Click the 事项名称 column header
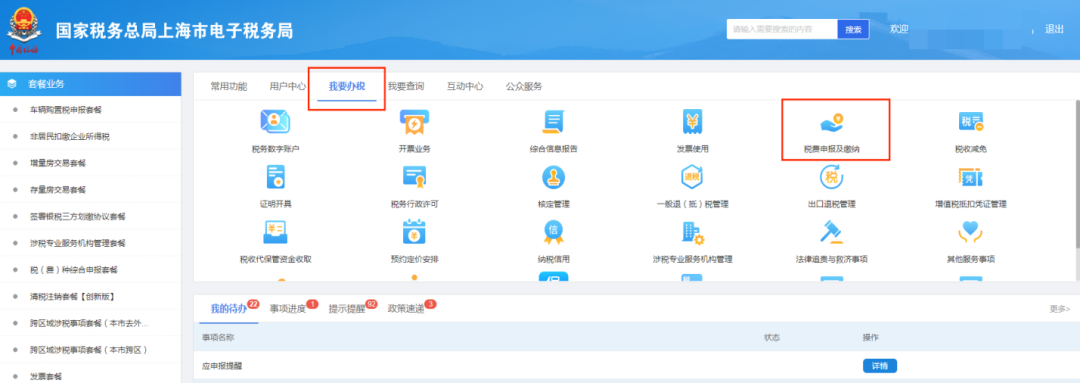Viewport: 1080px width, 383px height. (x=218, y=338)
